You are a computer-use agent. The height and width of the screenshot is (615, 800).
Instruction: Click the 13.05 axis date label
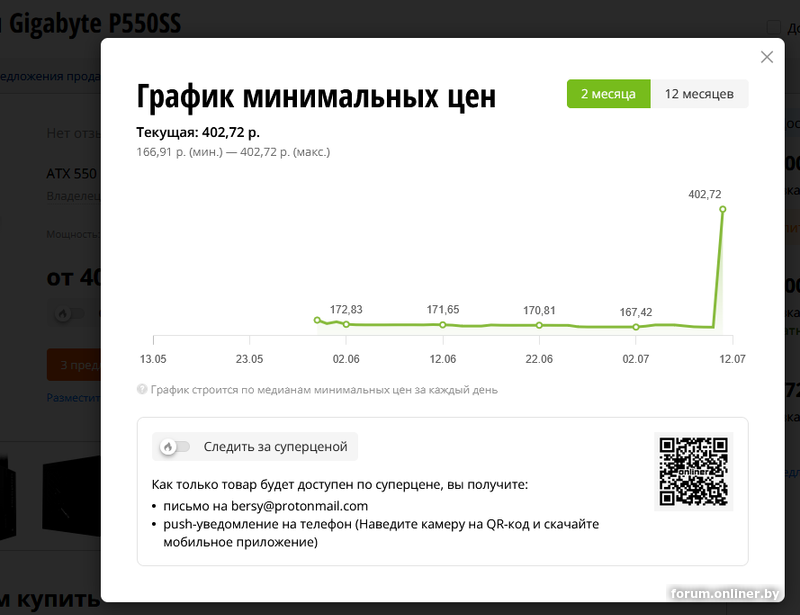pyautogui.click(x=153, y=359)
